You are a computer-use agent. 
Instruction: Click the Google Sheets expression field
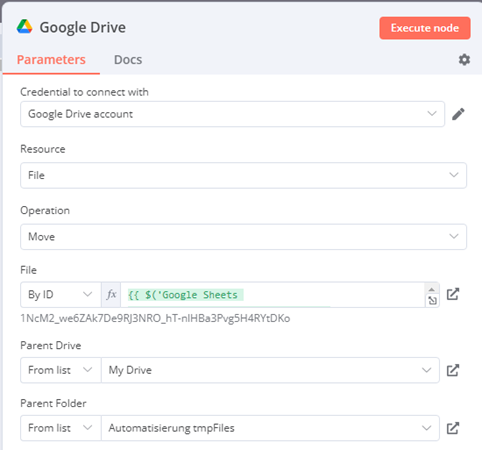[273, 295]
